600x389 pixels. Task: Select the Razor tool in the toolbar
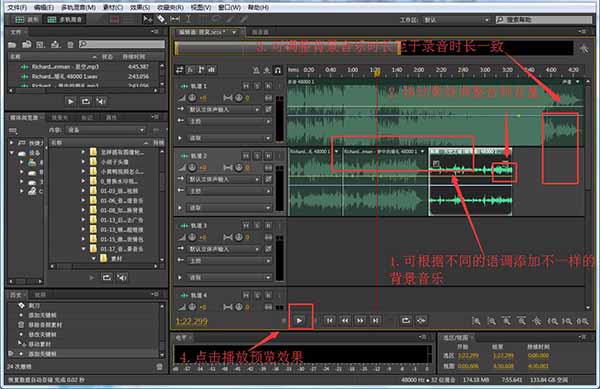pyautogui.click(x=161, y=19)
